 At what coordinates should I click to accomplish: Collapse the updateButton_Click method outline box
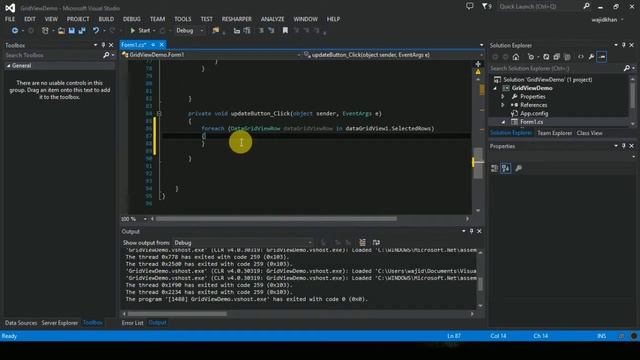point(159,114)
